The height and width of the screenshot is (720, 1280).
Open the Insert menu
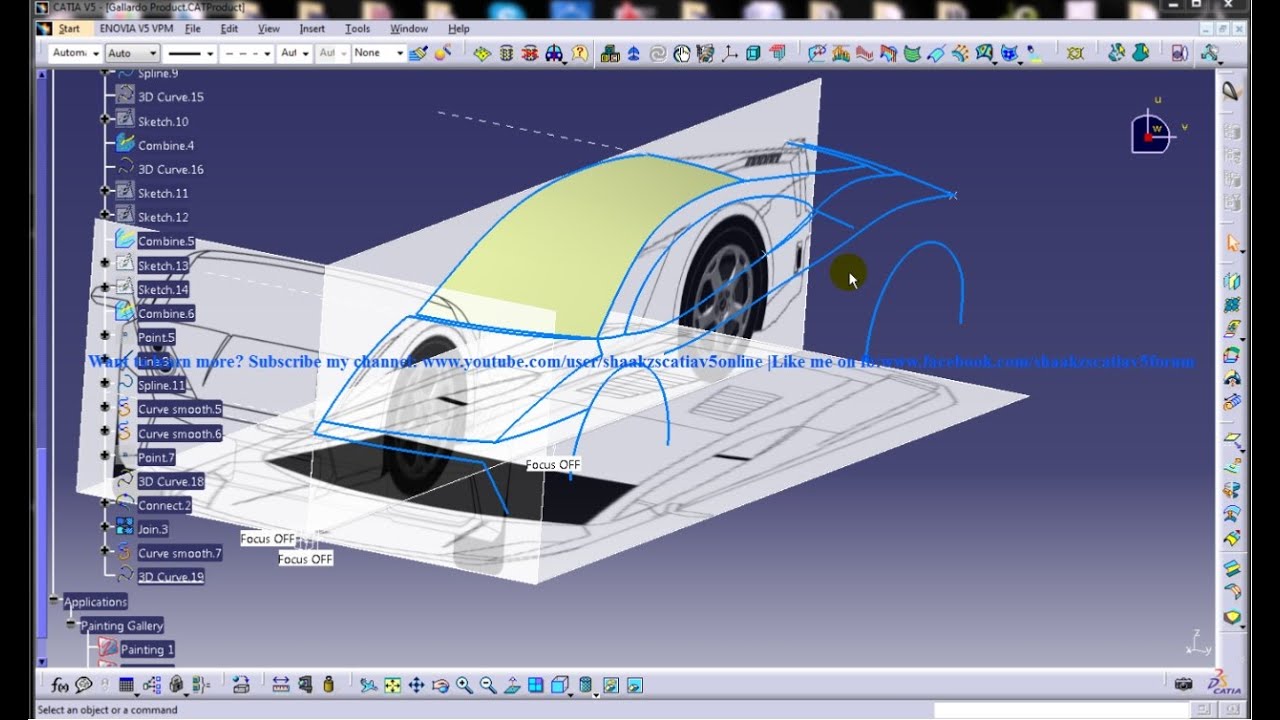click(x=312, y=29)
